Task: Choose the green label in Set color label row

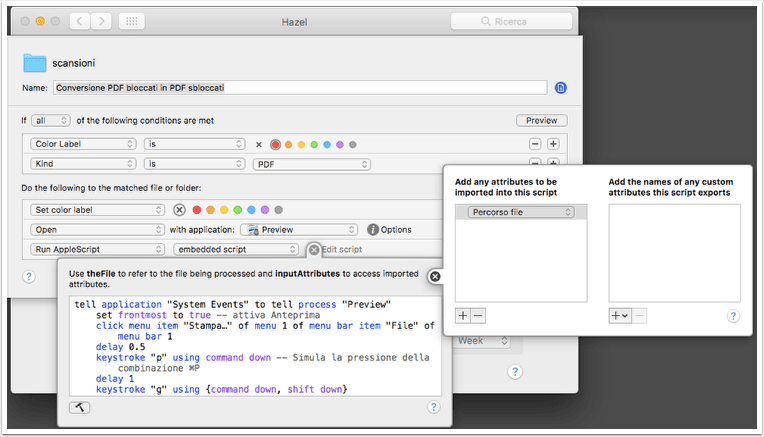Action: point(237,210)
